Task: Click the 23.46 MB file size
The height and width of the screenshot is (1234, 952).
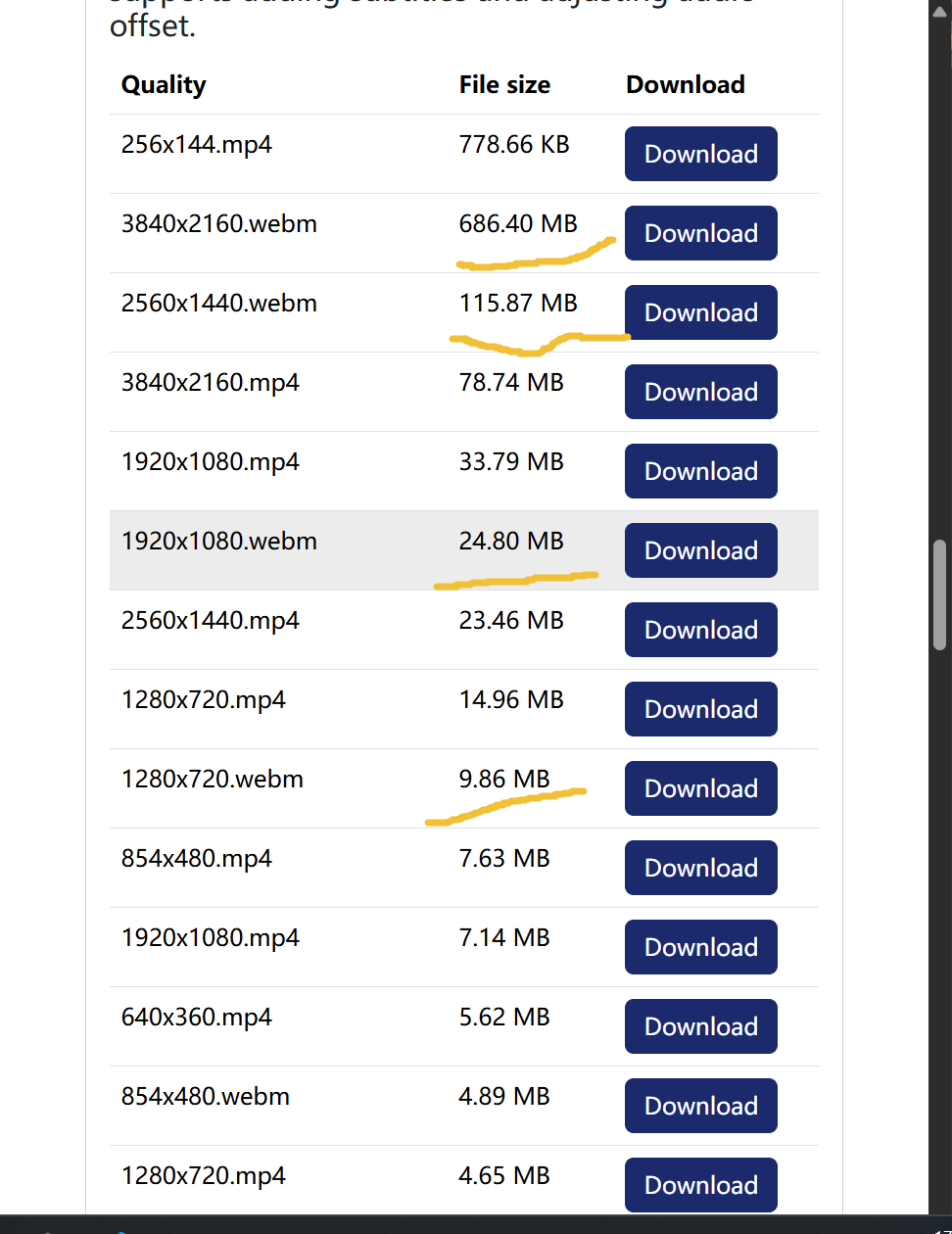Action: click(x=511, y=621)
